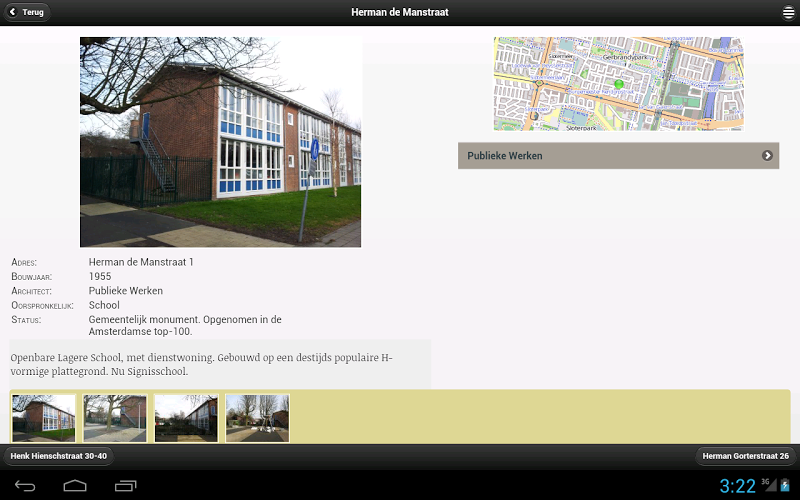Image resolution: width=800 pixels, height=500 pixels.
Task: Open the street map preview
Action: [x=618, y=84]
